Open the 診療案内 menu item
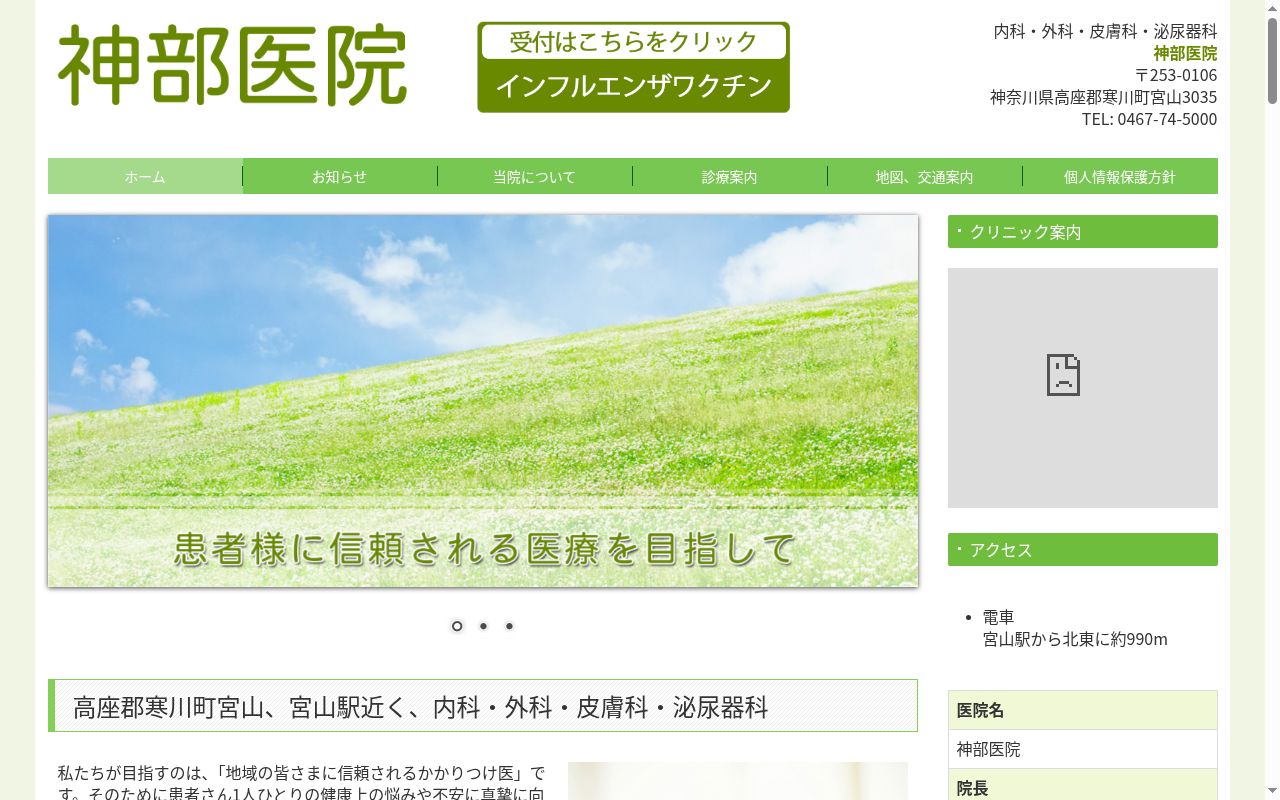Screen dimensions: 1280x800 730,176
